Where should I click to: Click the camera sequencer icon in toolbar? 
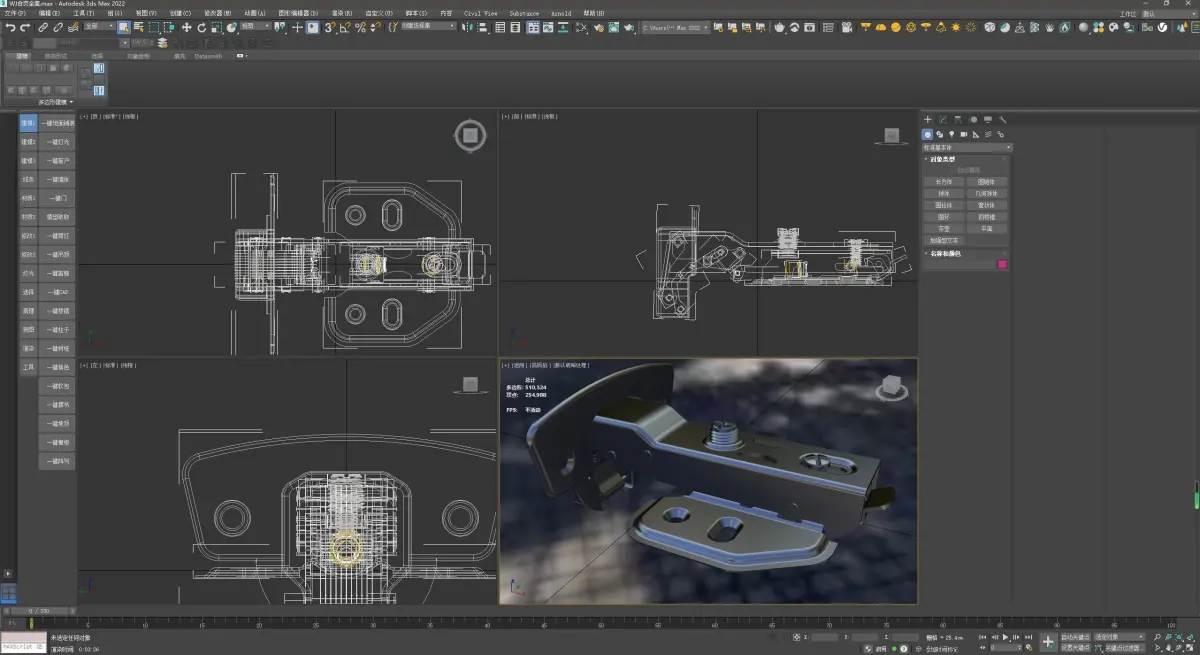click(846, 28)
